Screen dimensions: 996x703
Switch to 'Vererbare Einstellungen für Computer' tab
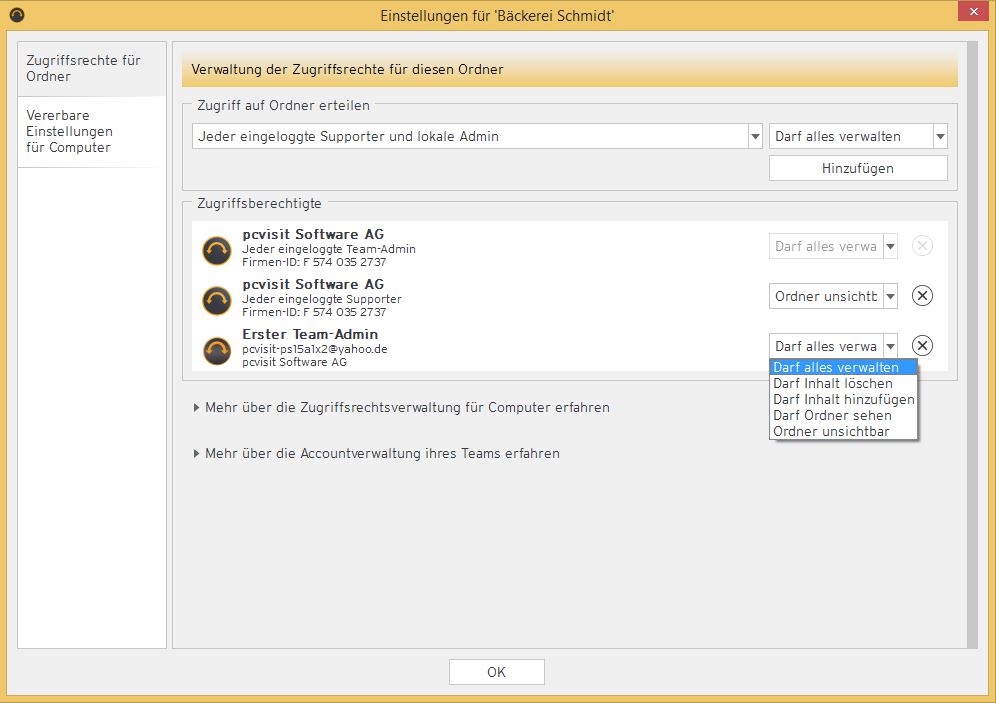click(70, 132)
